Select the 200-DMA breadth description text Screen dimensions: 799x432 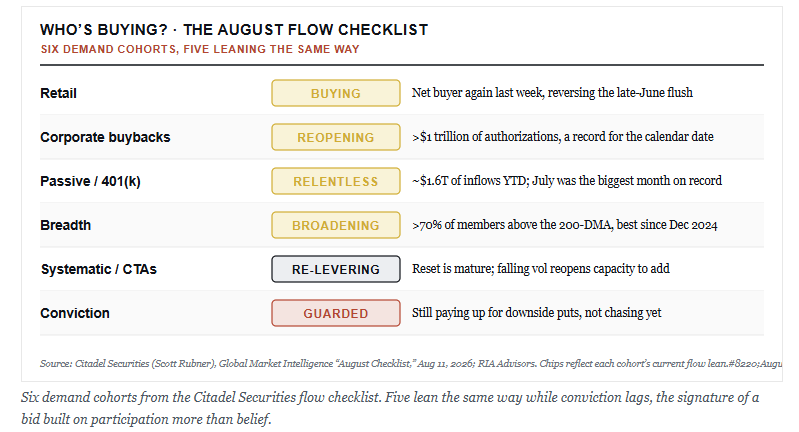point(565,225)
